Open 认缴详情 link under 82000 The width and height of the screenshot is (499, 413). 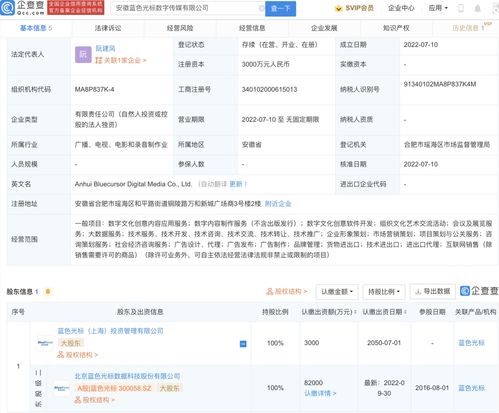320,394
